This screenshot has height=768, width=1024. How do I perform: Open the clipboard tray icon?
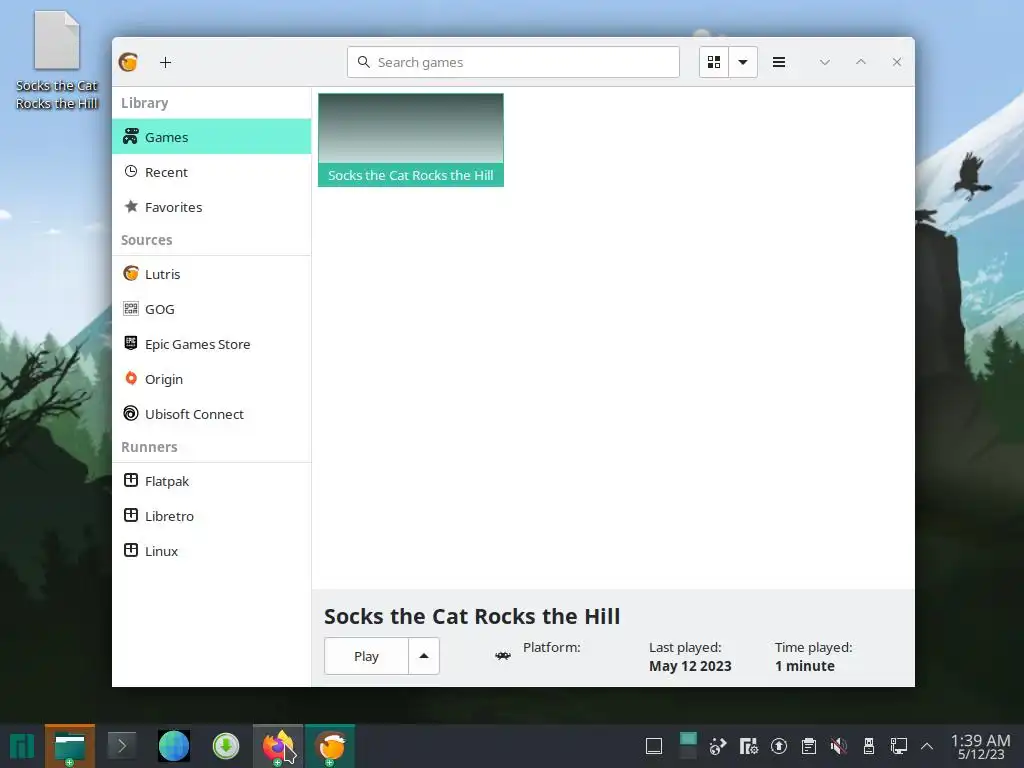[x=808, y=746]
